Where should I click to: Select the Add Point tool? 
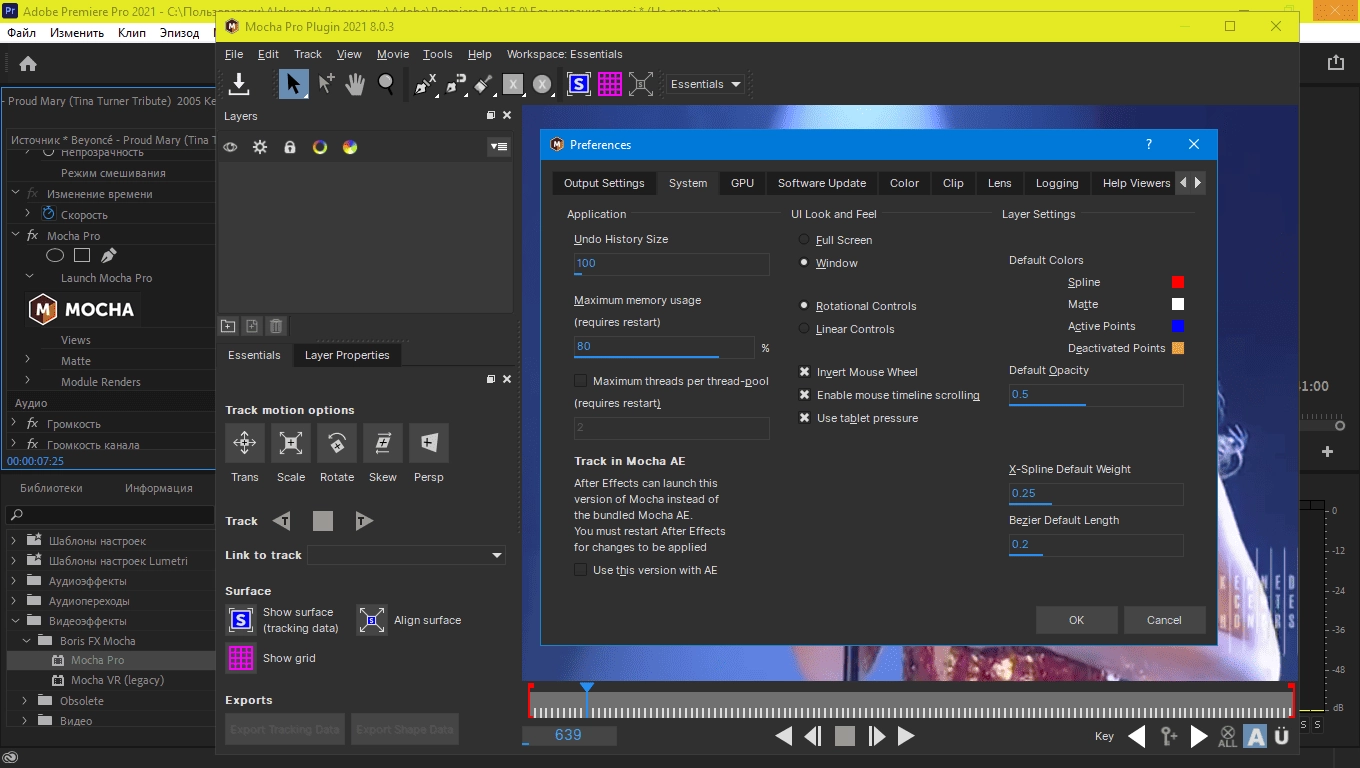click(326, 84)
